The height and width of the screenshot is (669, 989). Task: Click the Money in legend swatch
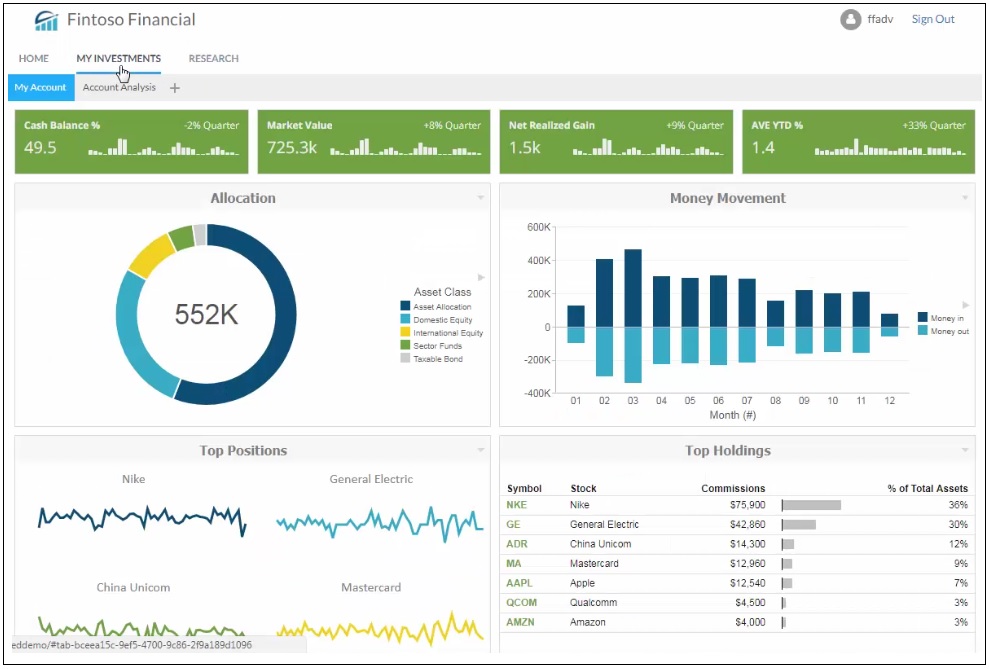922,318
